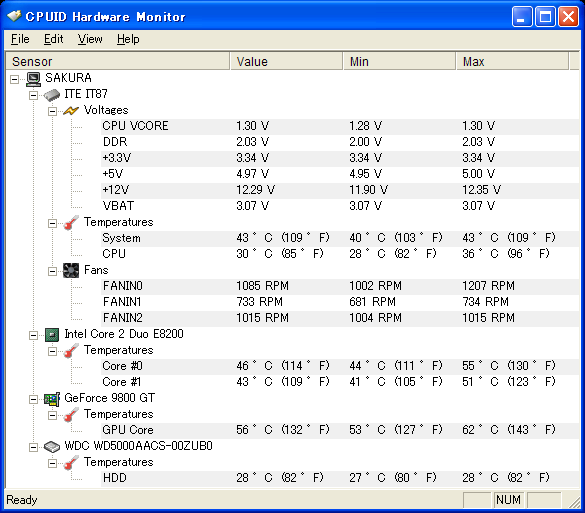Select the DDR voltage row
Screen dimensions: 585x513
tap(340, 143)
